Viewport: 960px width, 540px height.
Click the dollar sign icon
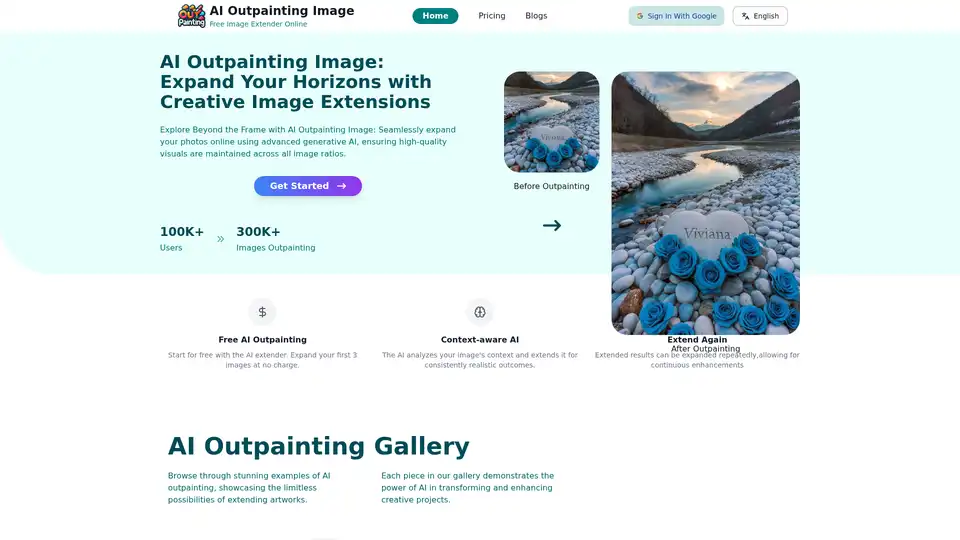tap(262, 312)
